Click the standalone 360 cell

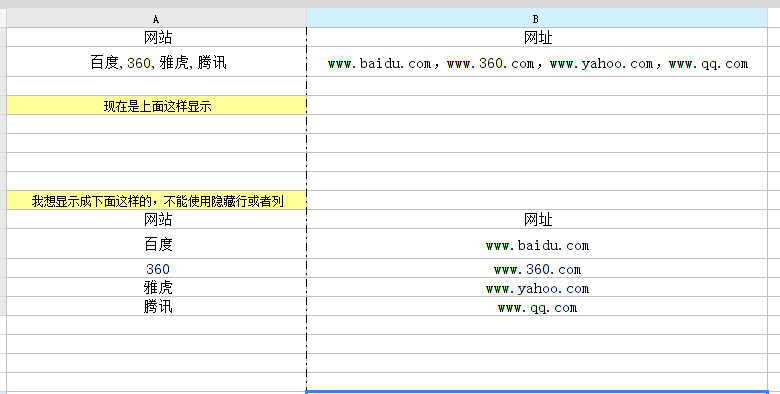tap(156, 269)
